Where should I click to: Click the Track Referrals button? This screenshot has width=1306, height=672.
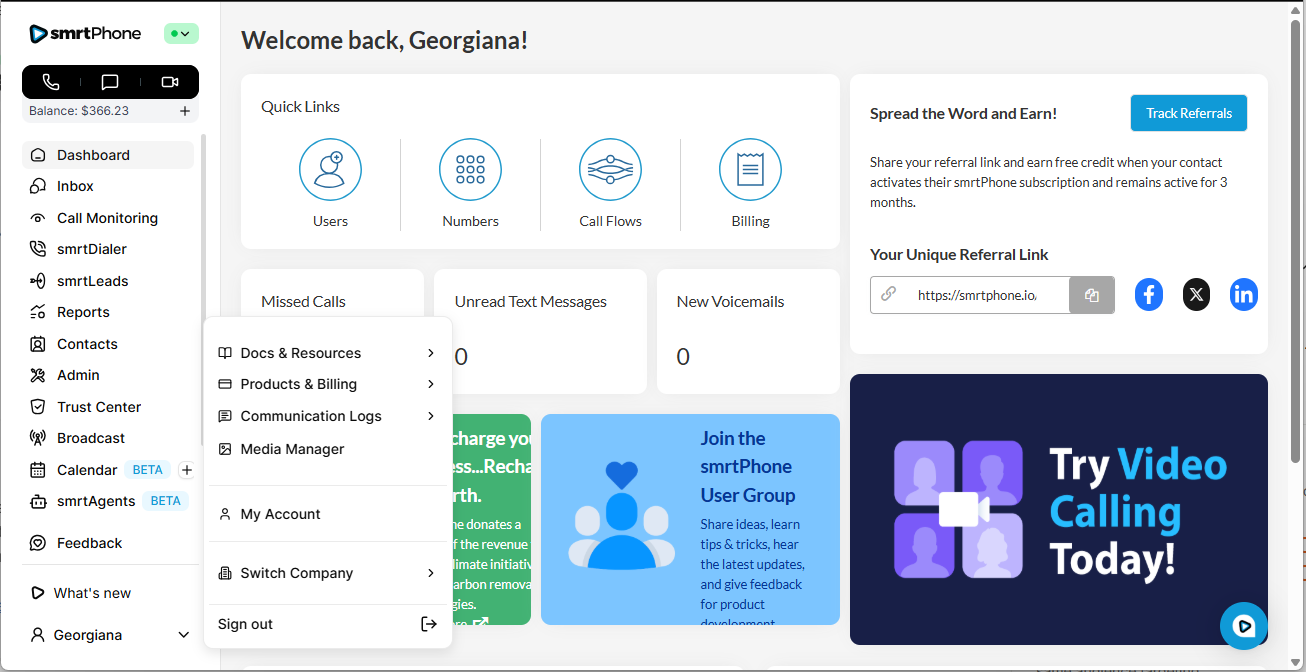click(x=1188, y=113)
